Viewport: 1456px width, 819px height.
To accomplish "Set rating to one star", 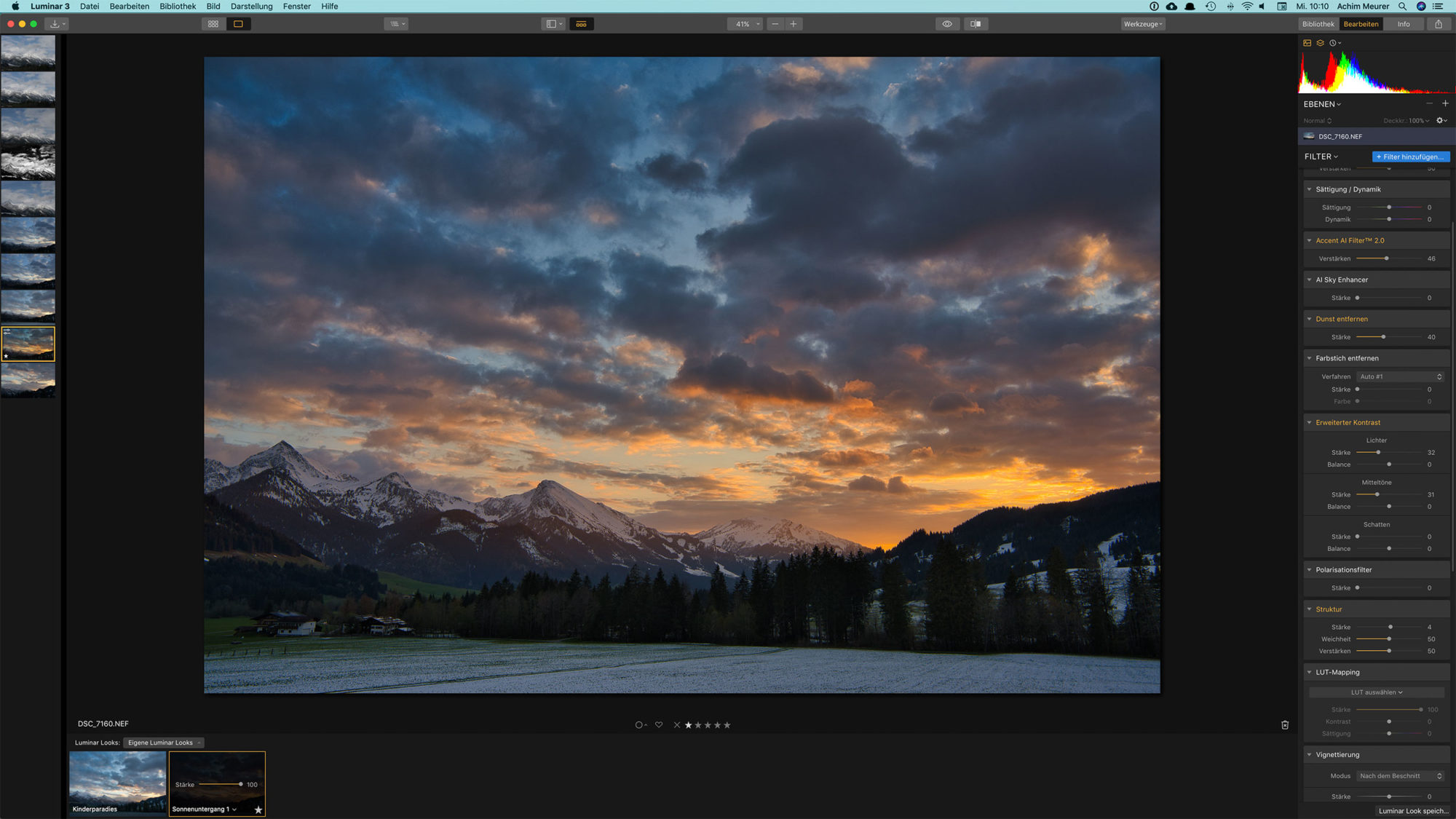I will pos(689,725).
